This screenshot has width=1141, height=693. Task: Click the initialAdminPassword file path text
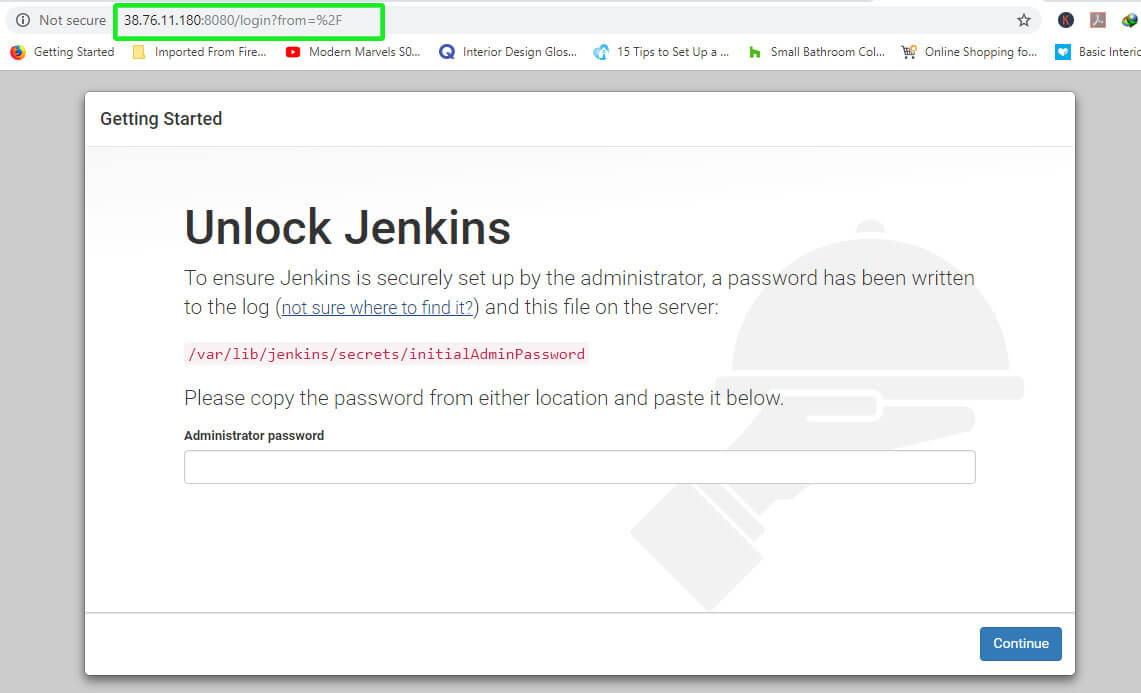(x=386, y=354)
